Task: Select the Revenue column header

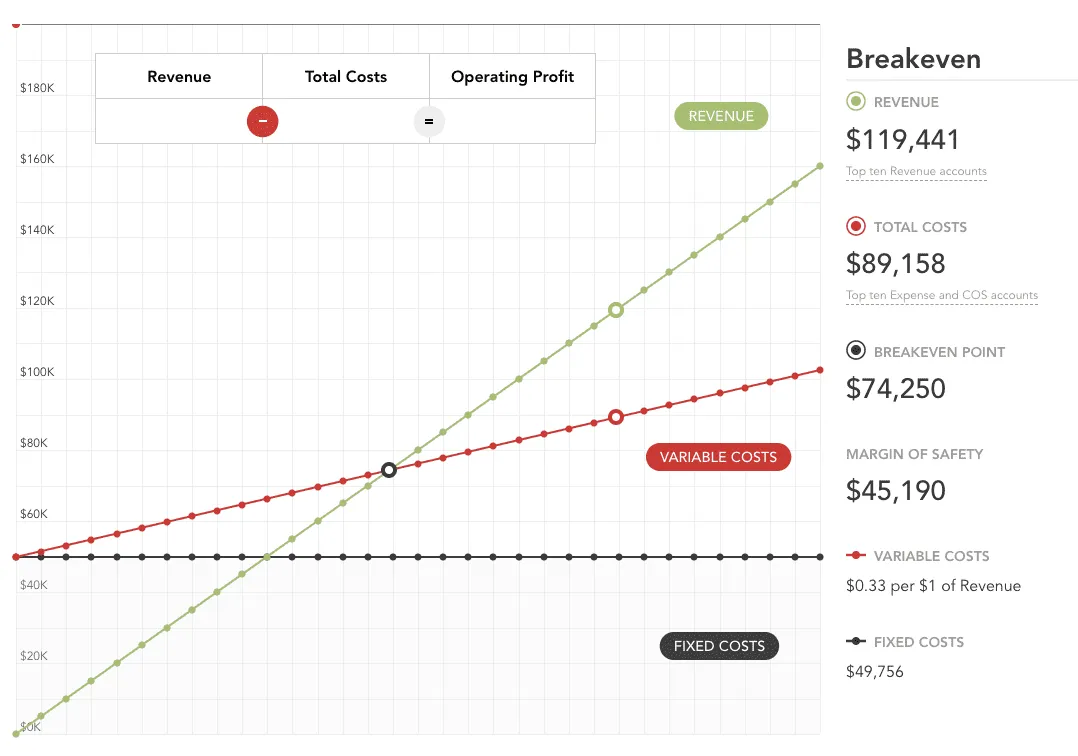Action: coord(178,76)
